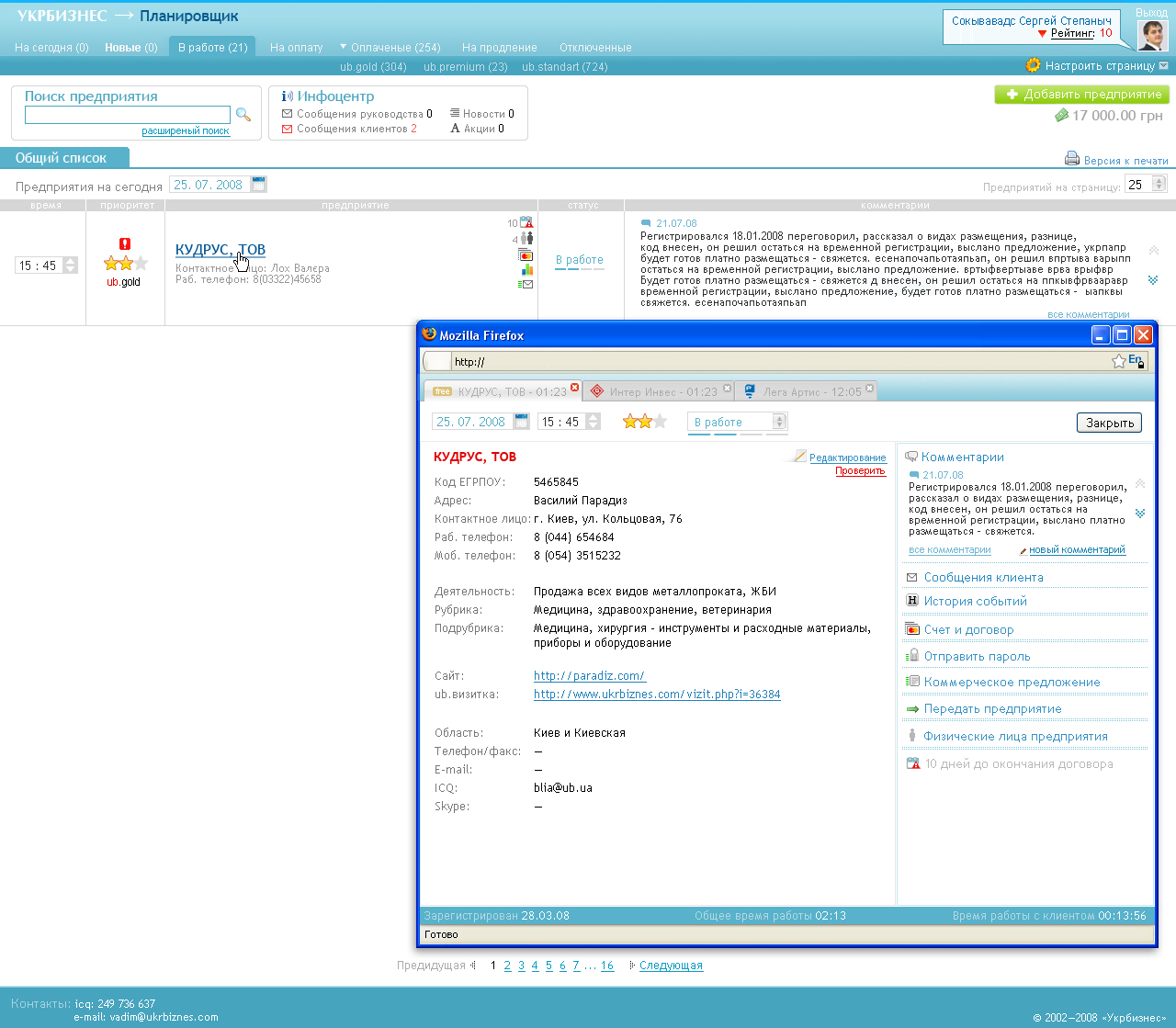Open the http://paradiz.com/ site link
Screen dimensions: 1176x1028
[590, 676]
